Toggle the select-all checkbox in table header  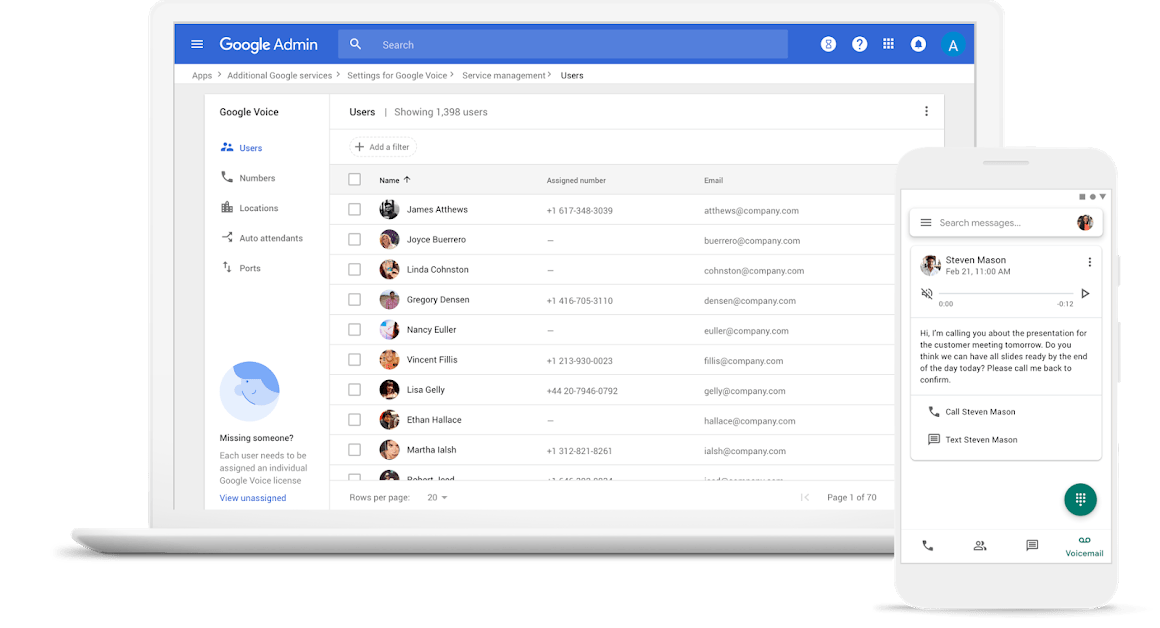click(x=354, y=180)
